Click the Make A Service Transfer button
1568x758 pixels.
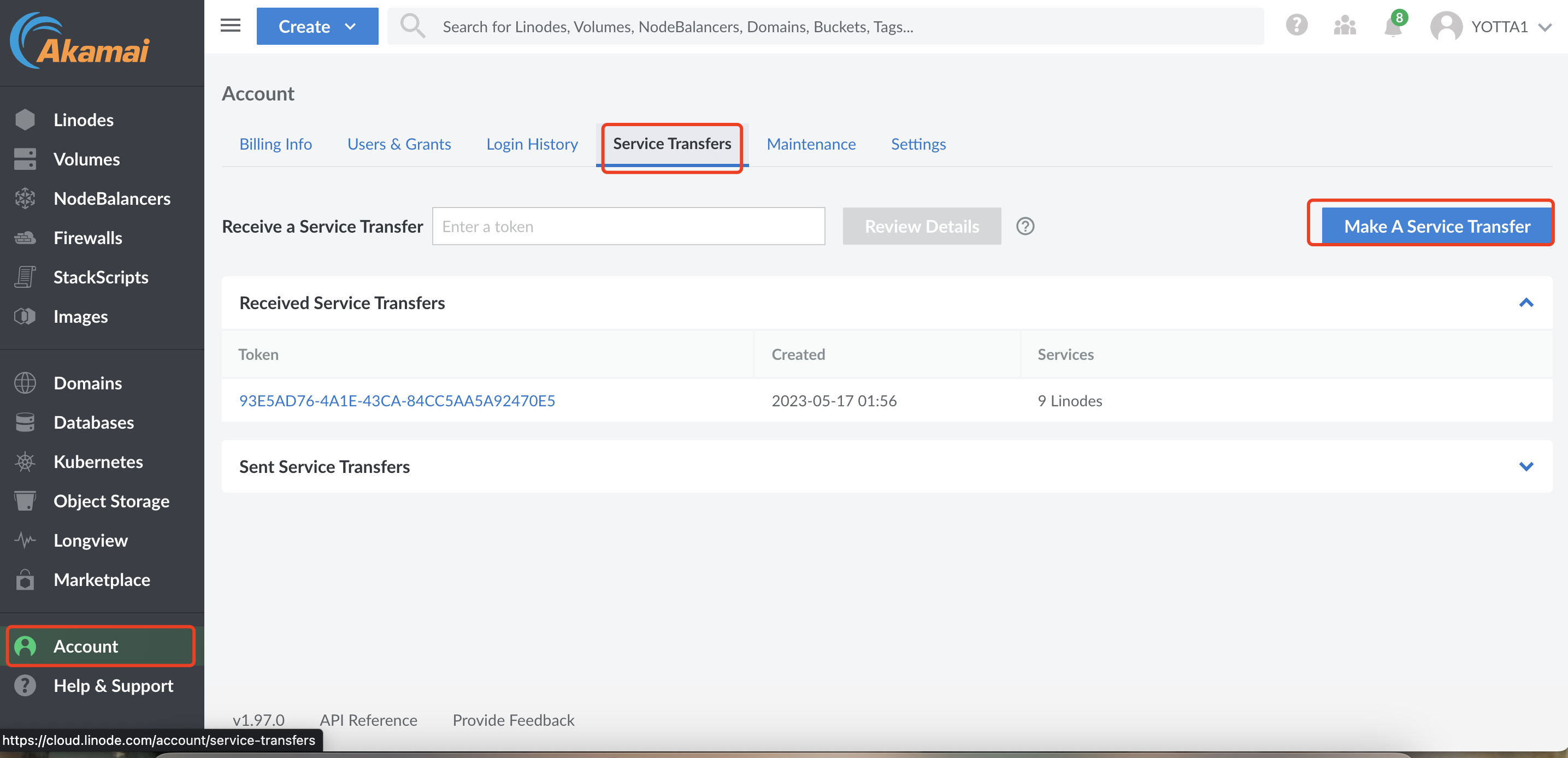(1436, 226)
